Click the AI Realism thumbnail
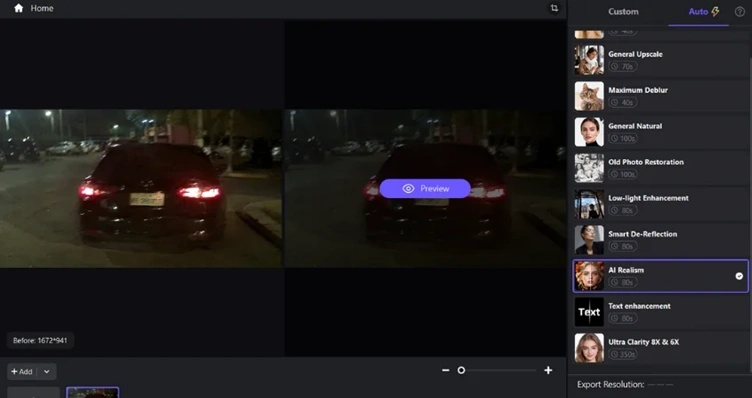This screenshot has height=398, width=752. click(x=589, y=276)
